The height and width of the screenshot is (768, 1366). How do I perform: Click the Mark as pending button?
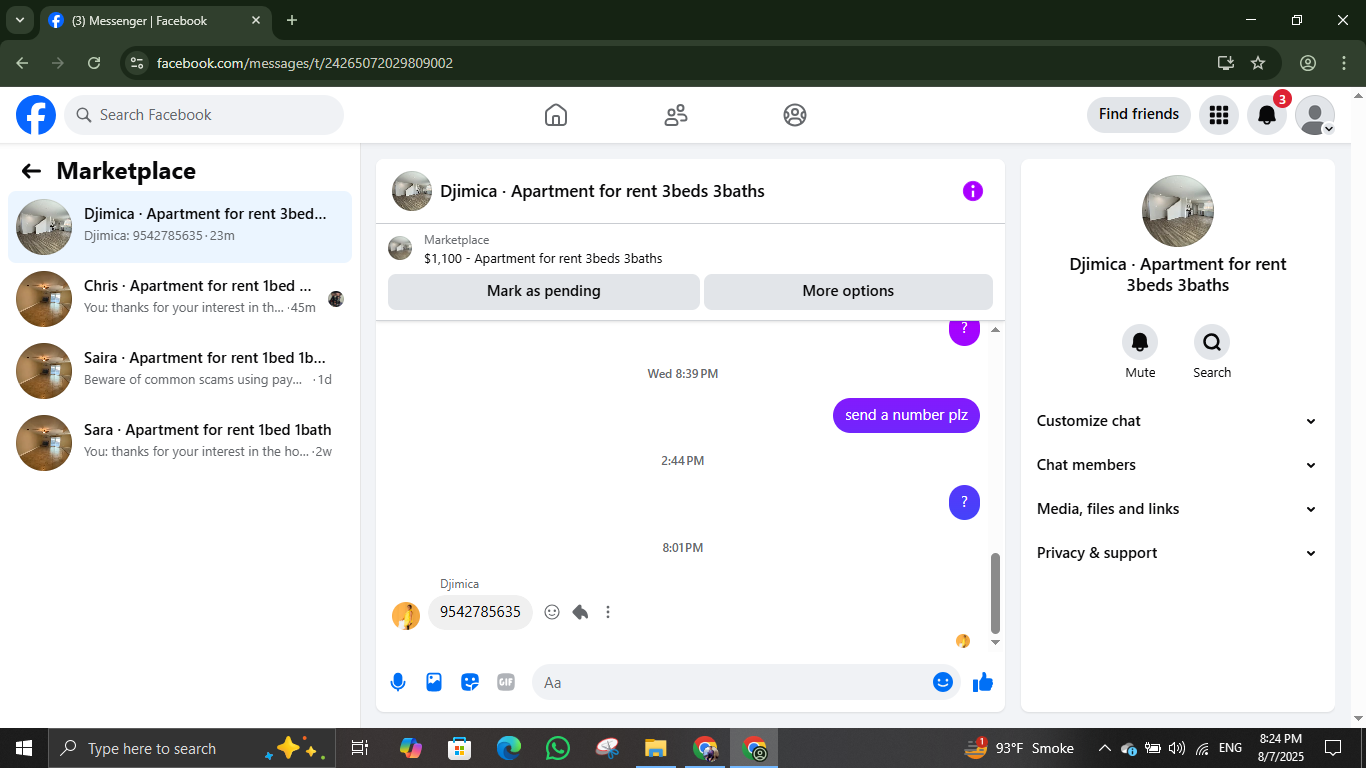pyautogui.click(x=544, y=291)
